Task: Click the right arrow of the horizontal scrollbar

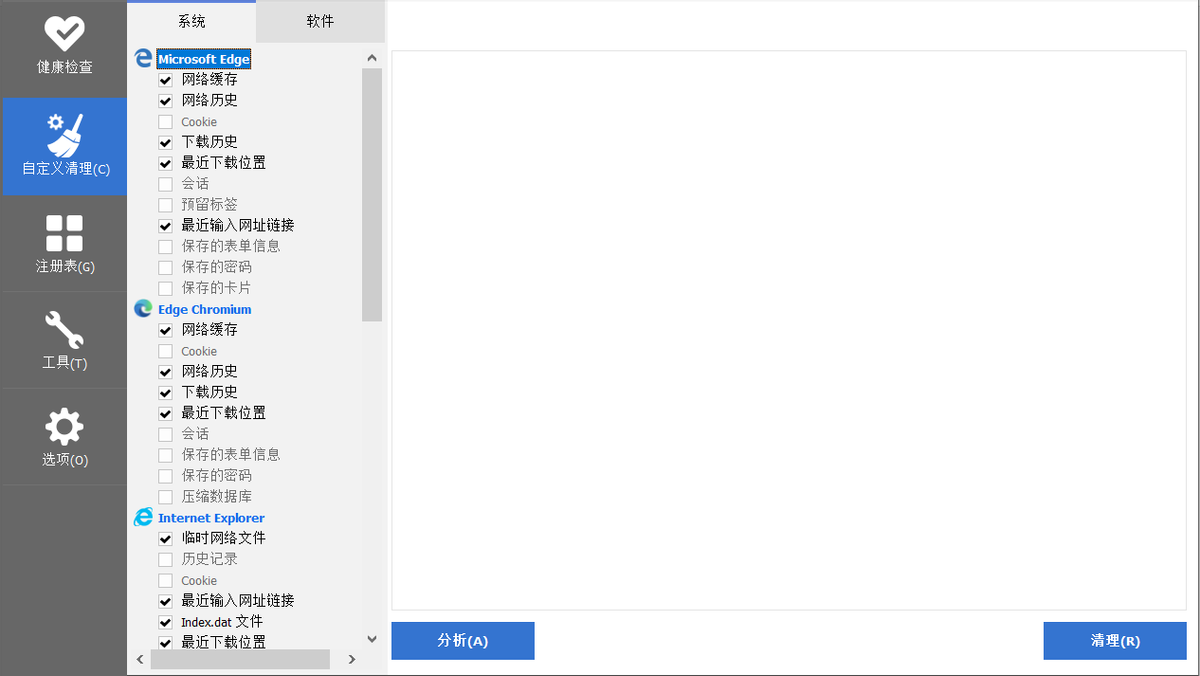Action: (351, 659)
